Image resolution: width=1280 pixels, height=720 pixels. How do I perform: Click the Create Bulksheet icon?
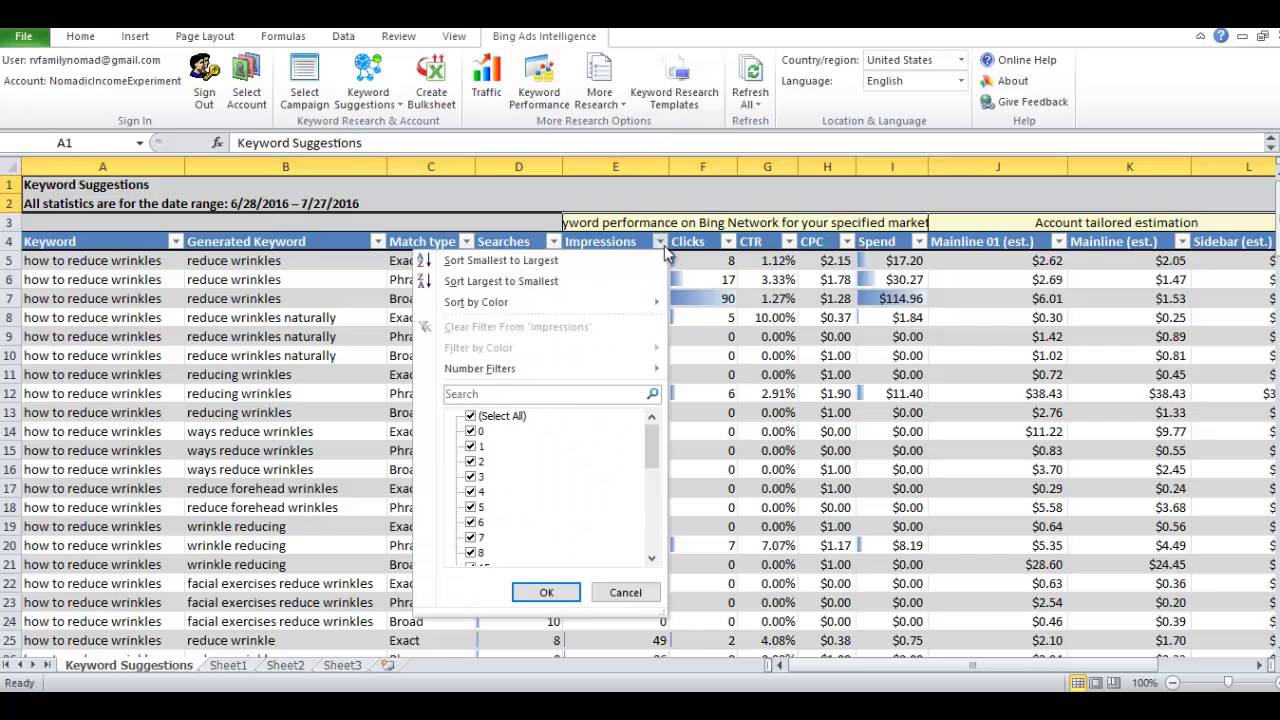tap(431, 68)
